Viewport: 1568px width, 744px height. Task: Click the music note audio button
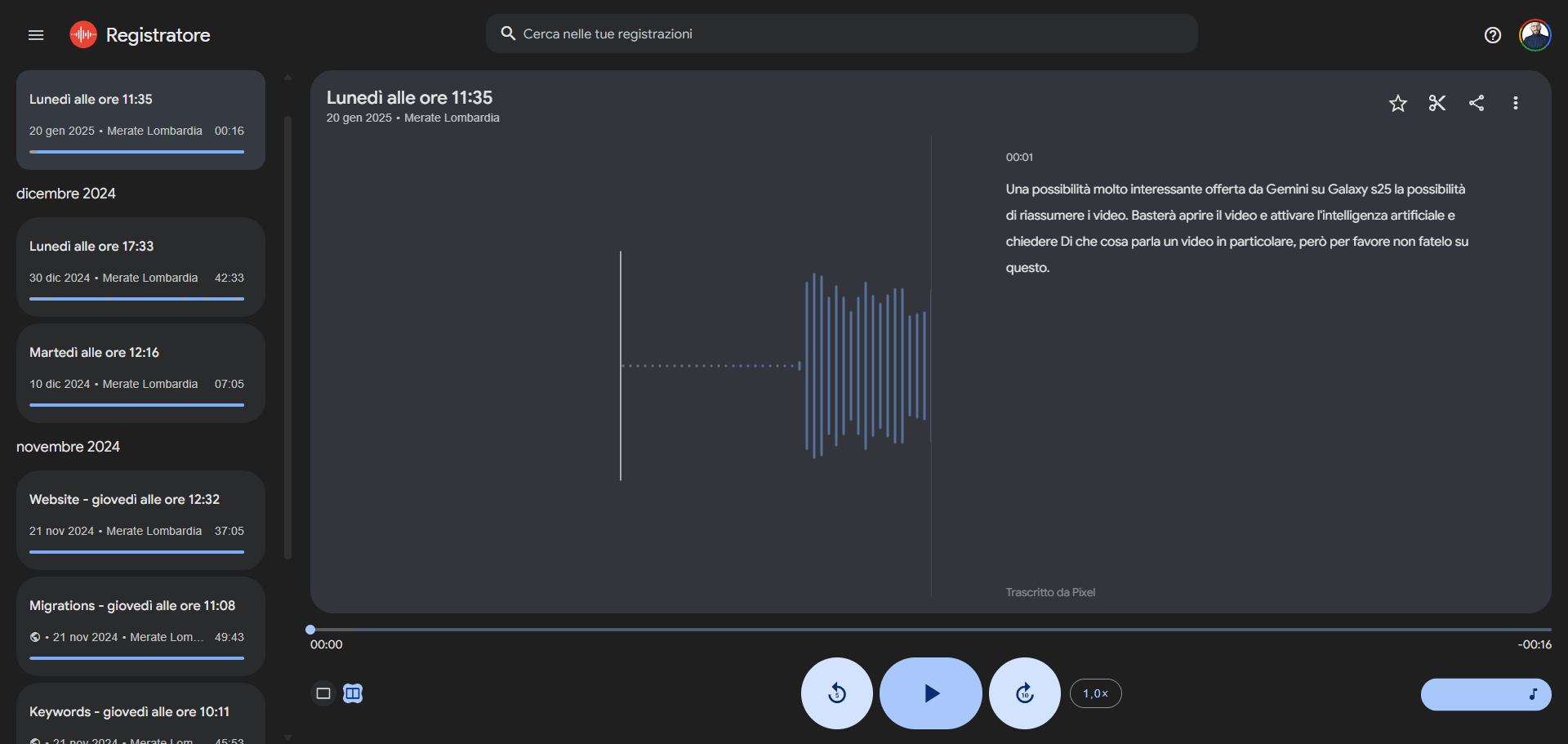(1534, 695)
